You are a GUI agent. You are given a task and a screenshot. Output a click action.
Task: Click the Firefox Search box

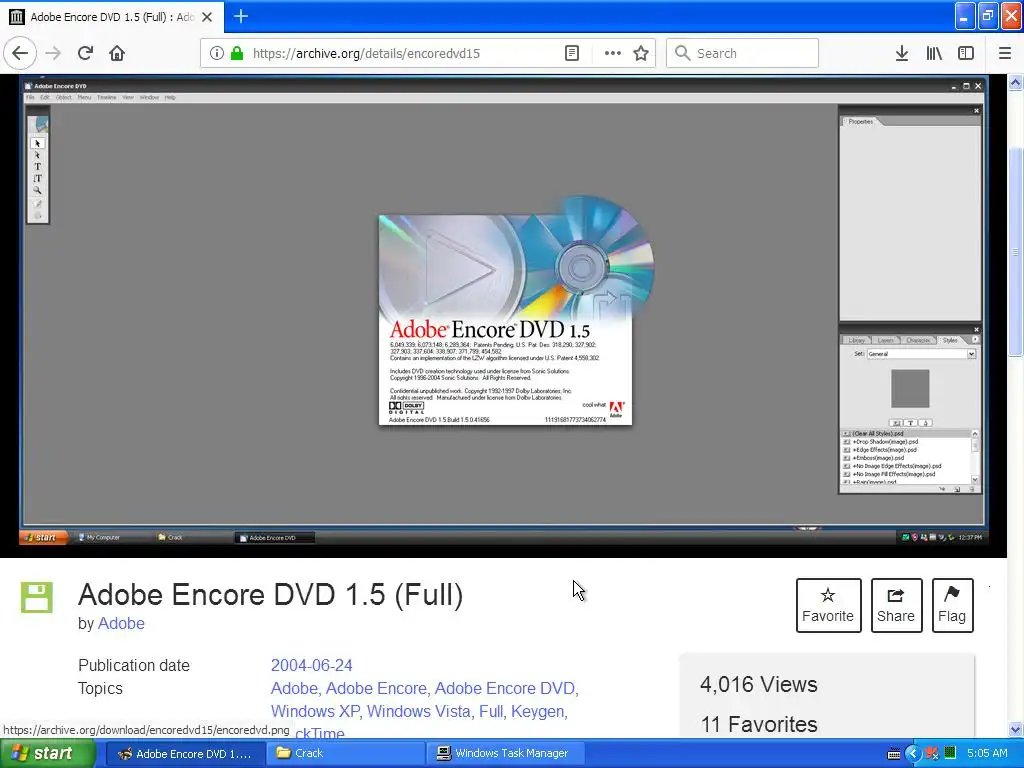coord(742,54)
